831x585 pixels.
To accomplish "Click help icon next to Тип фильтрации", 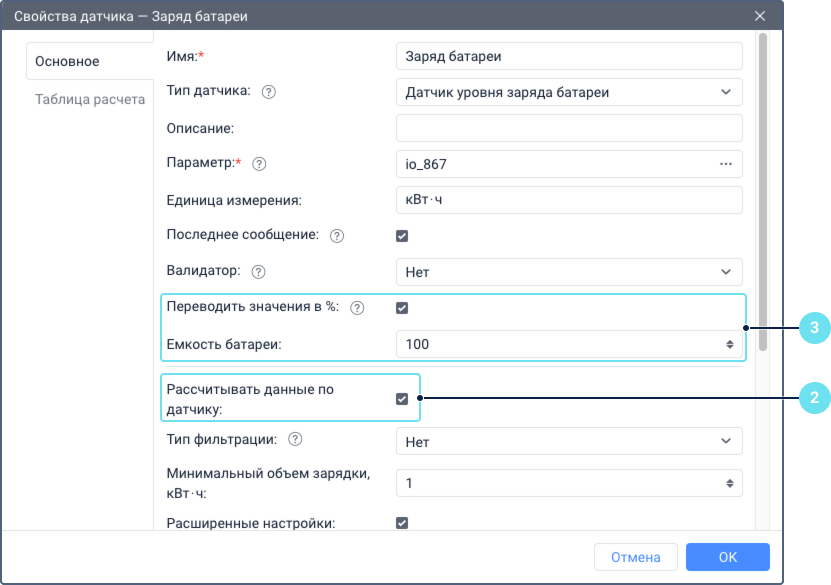I will pos(296,439).
